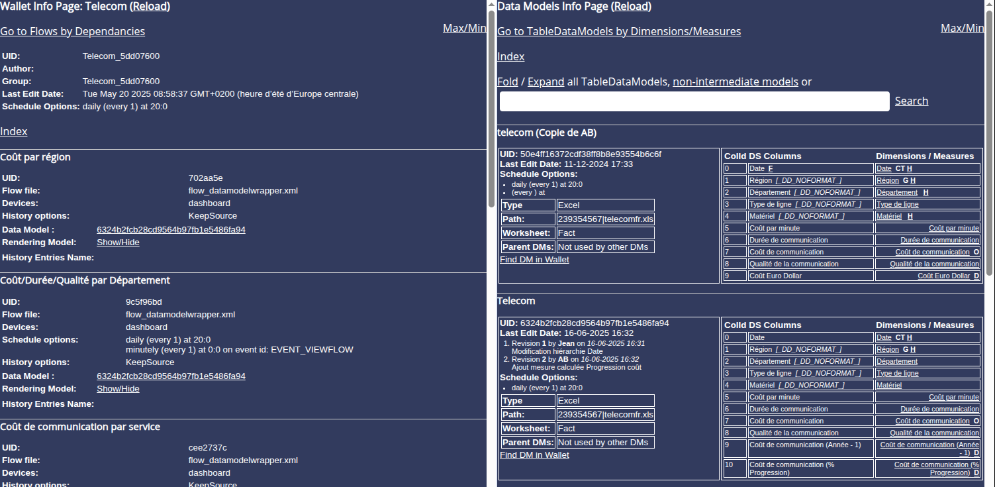The width and height of the screenshot is (995, 487).
Task: Open Coût Euro Dollar measure link
Action: coord(943,275)
